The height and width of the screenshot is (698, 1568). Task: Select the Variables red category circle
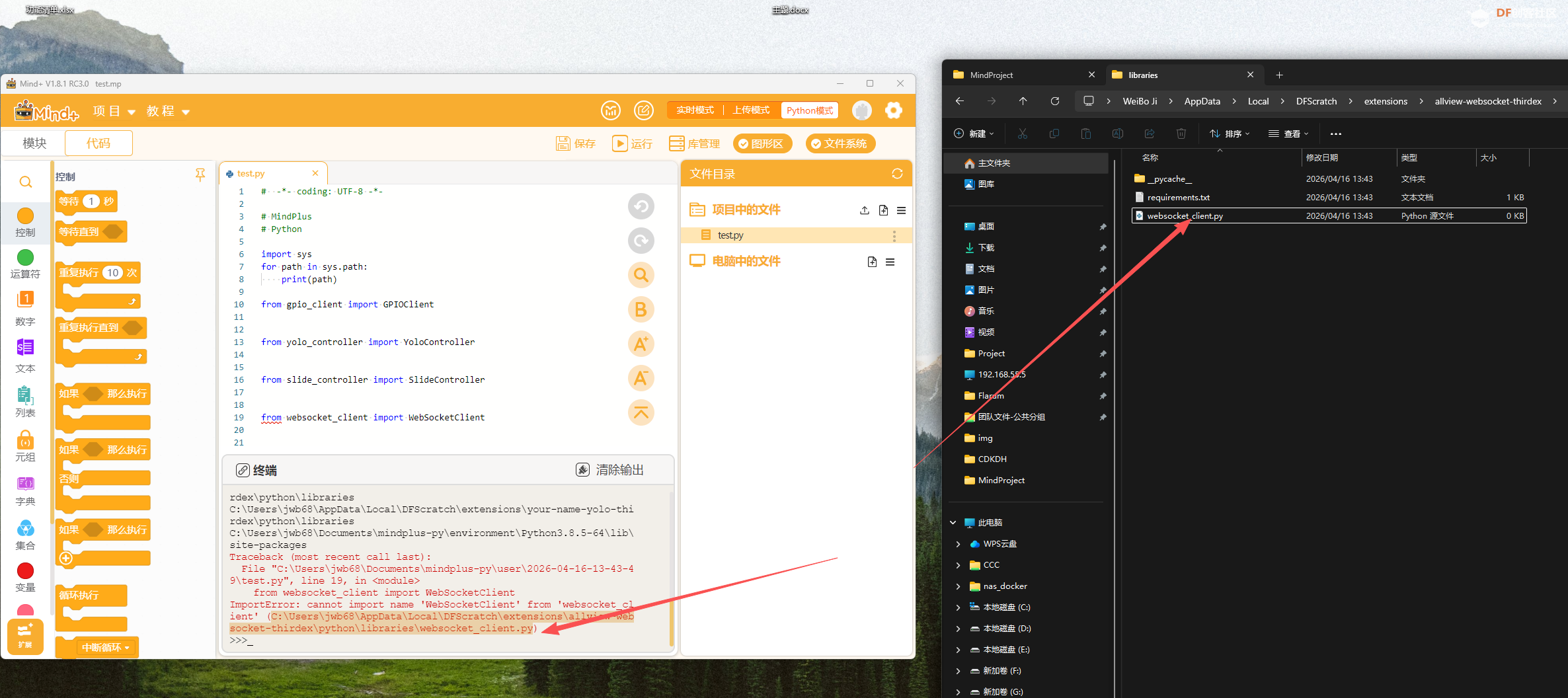pos(25,570)
